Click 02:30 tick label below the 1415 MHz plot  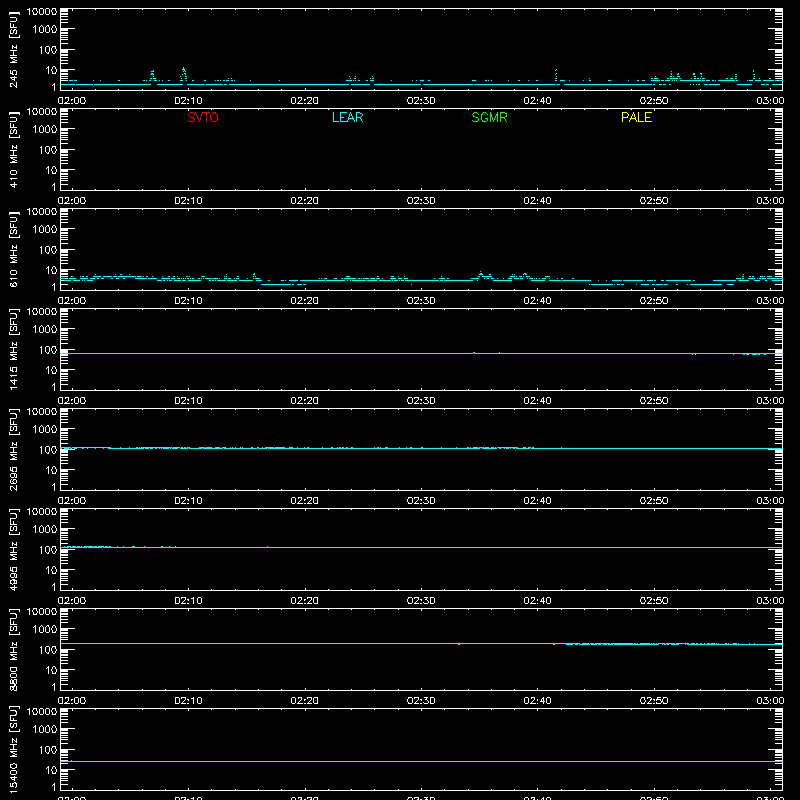[421, 401]
